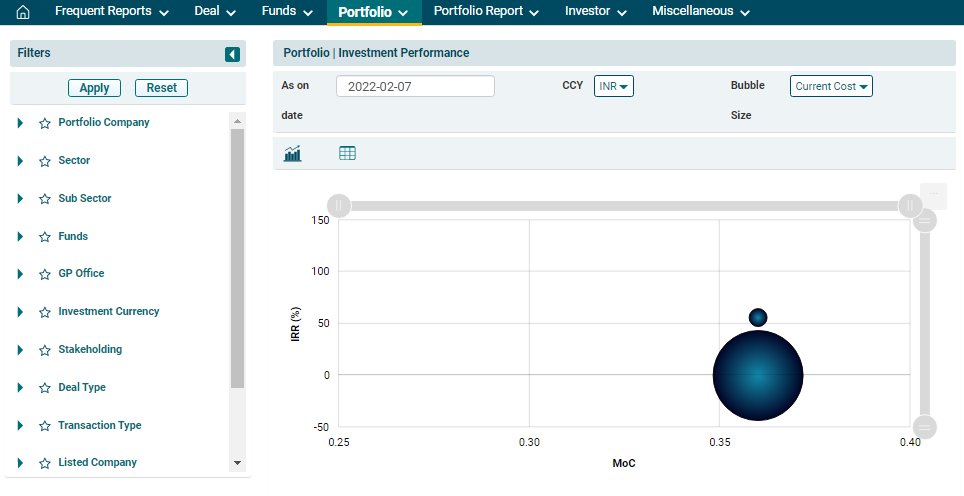Open the Portfolio Report menu

click(486, 12)
